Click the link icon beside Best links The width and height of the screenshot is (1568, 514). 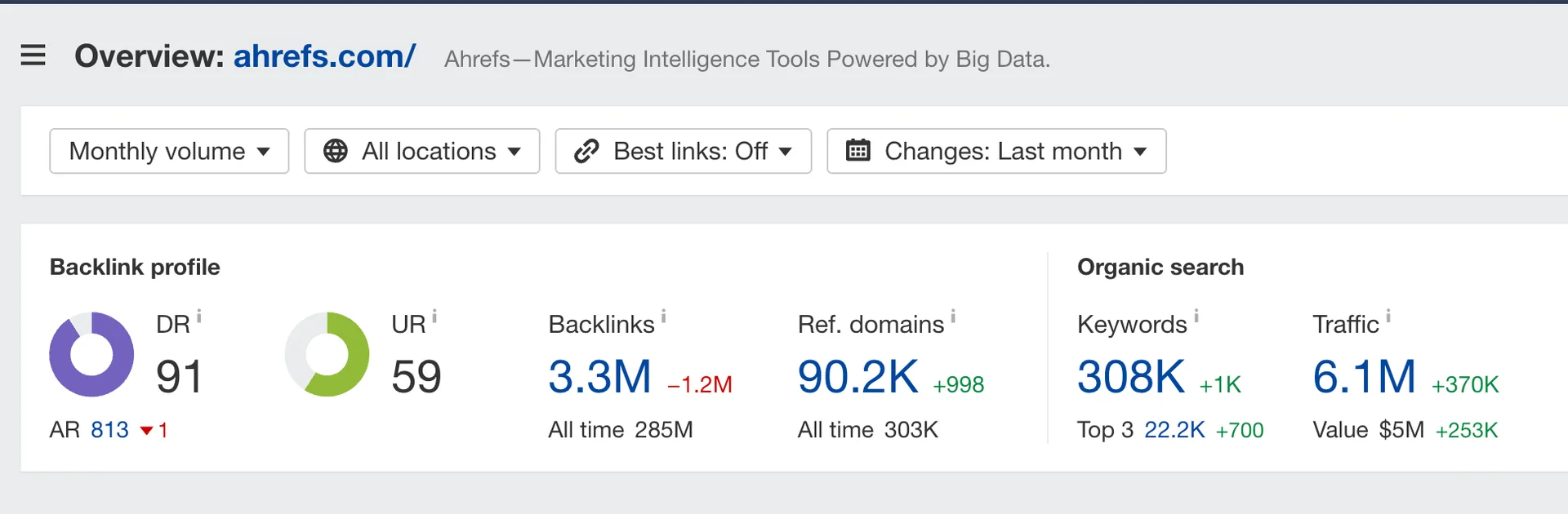[586, 151]
